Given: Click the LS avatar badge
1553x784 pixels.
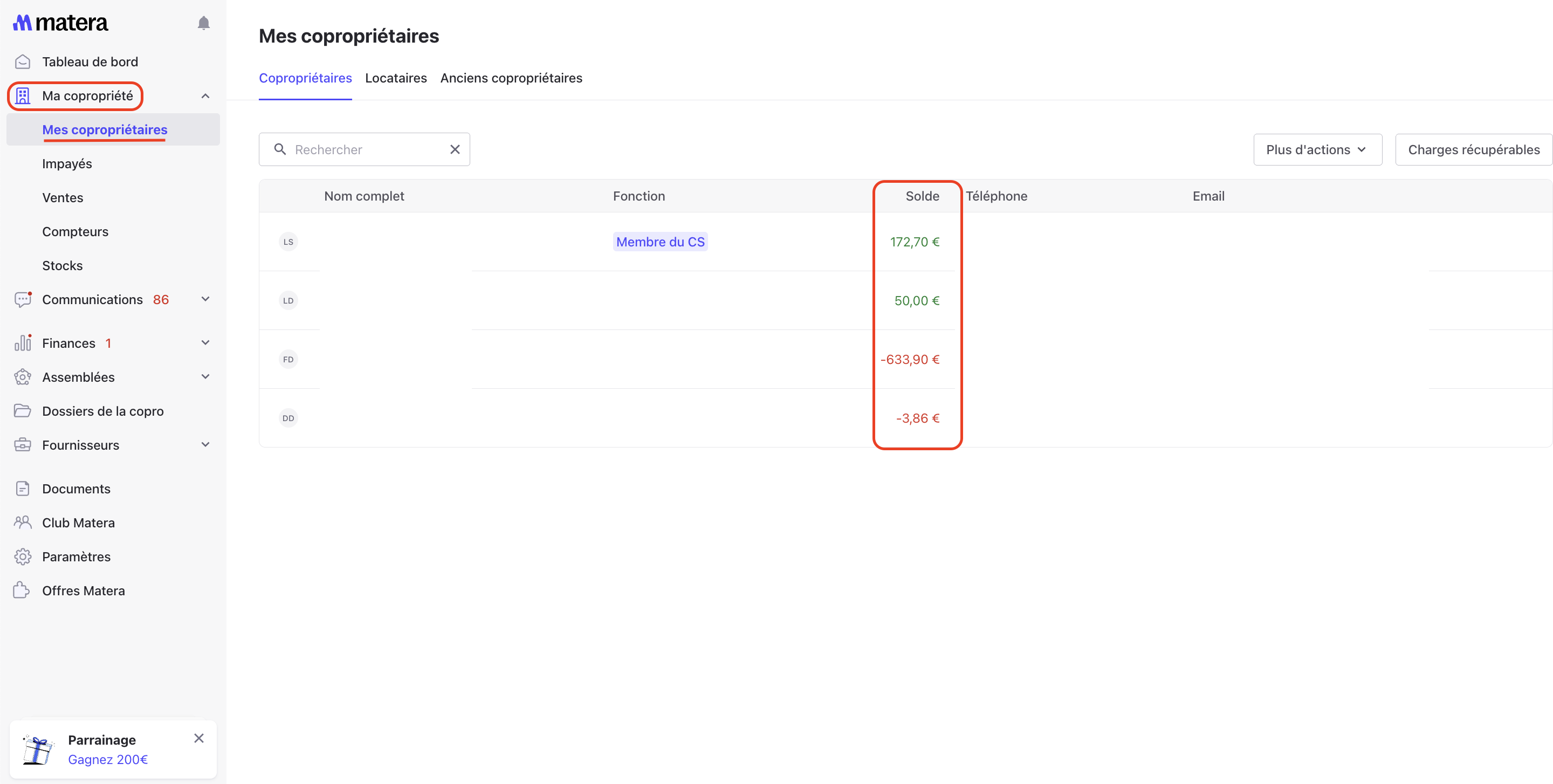Looking at the screenshot, I should [288, 242].
